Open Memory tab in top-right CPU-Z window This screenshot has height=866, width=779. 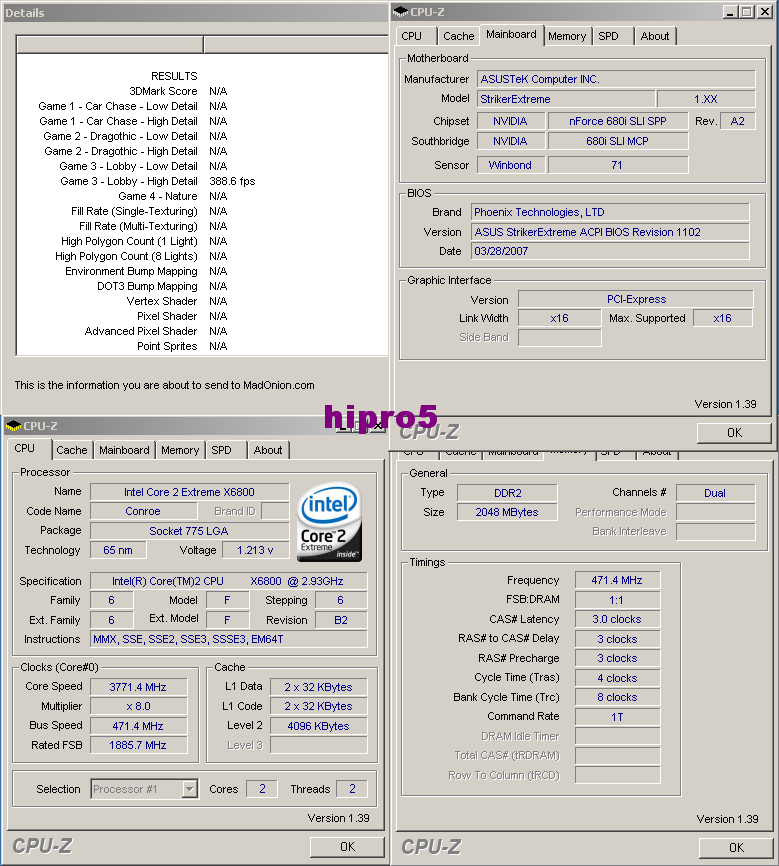click(x=567, y=36)
